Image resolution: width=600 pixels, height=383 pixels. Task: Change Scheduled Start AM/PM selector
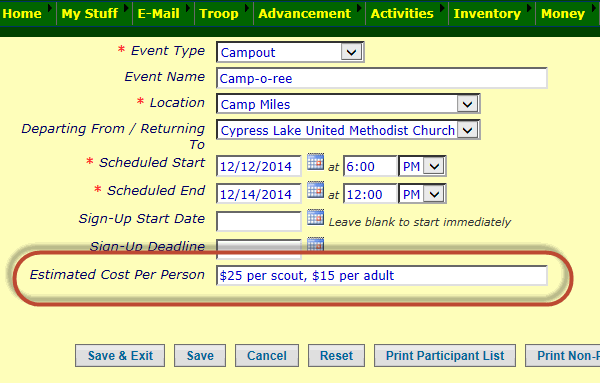coord(422,166)
